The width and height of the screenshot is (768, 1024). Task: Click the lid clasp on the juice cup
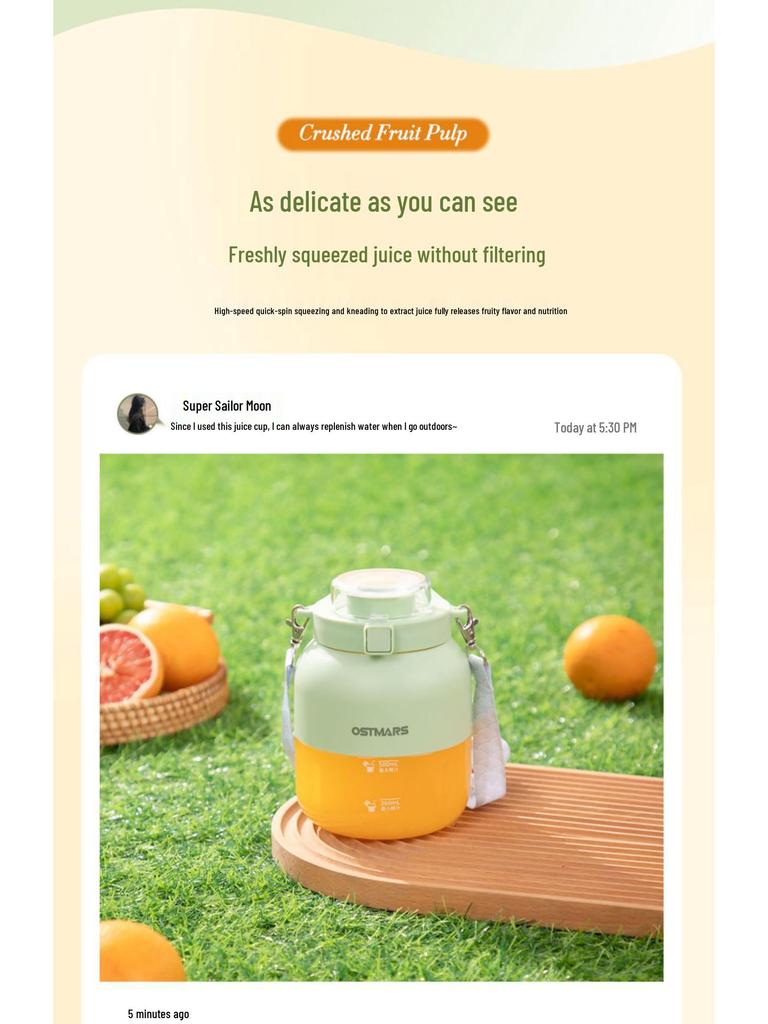[379, 639]
